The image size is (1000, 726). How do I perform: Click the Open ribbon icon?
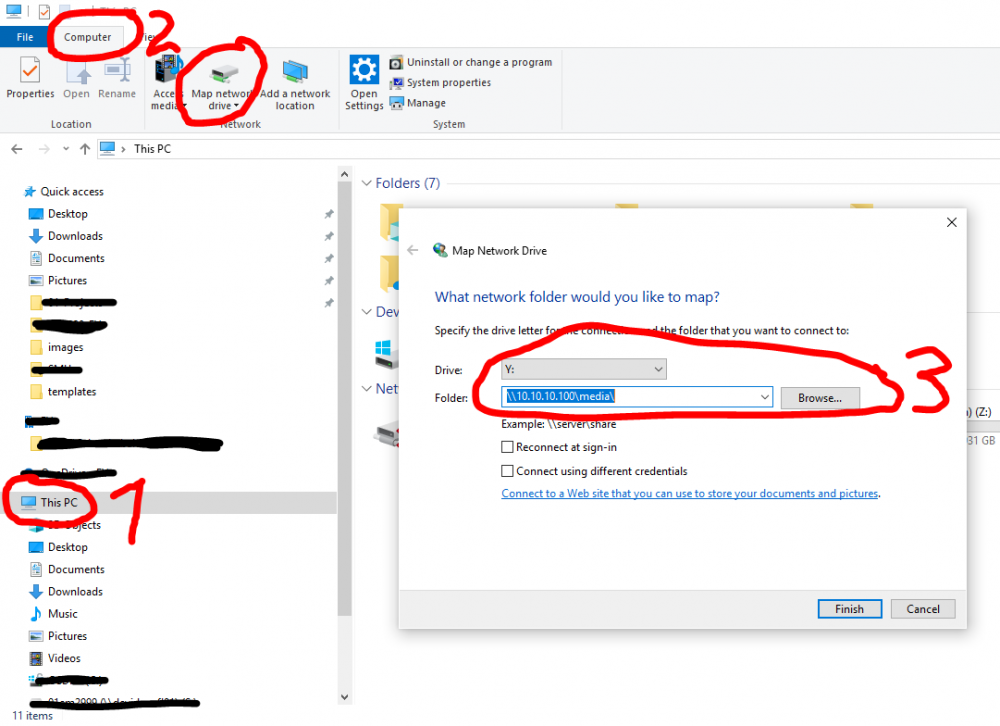[x=77, y=78]
